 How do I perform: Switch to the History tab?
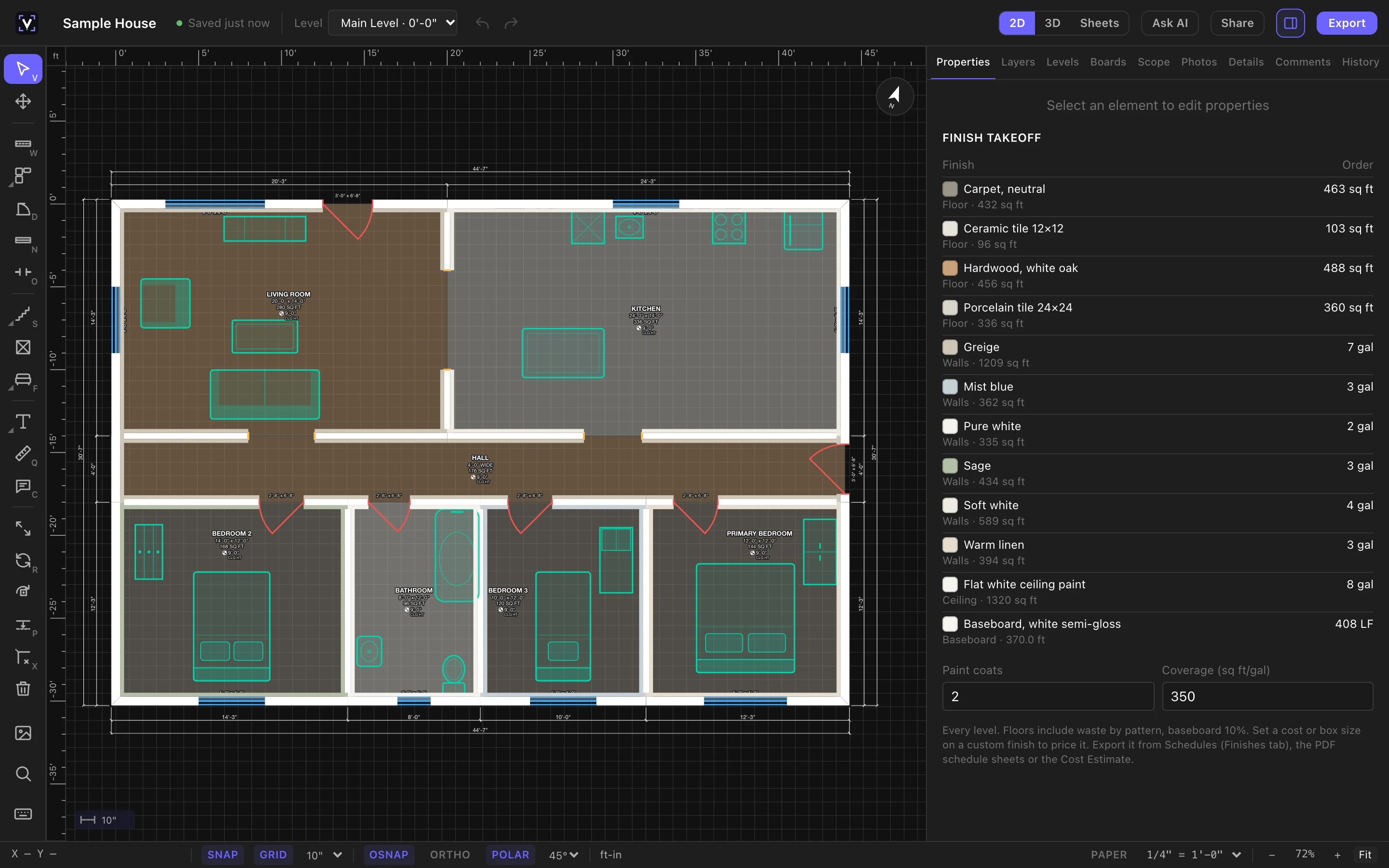click(x=1360, y=62)
